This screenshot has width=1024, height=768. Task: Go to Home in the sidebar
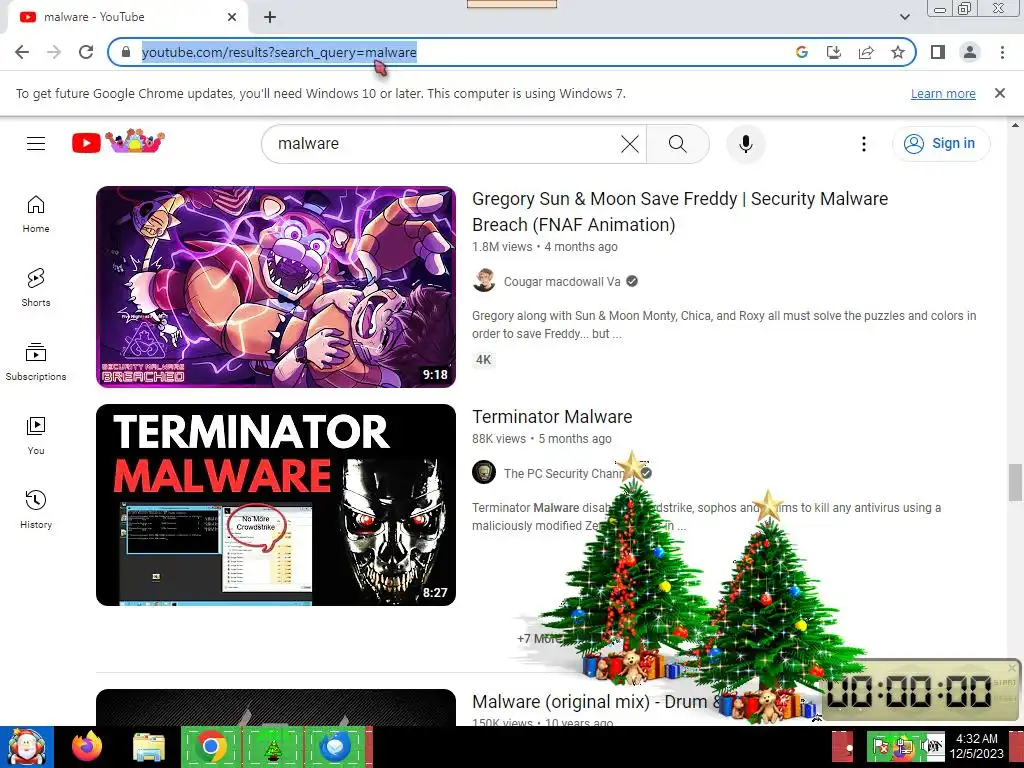click(x=36, y=214)
